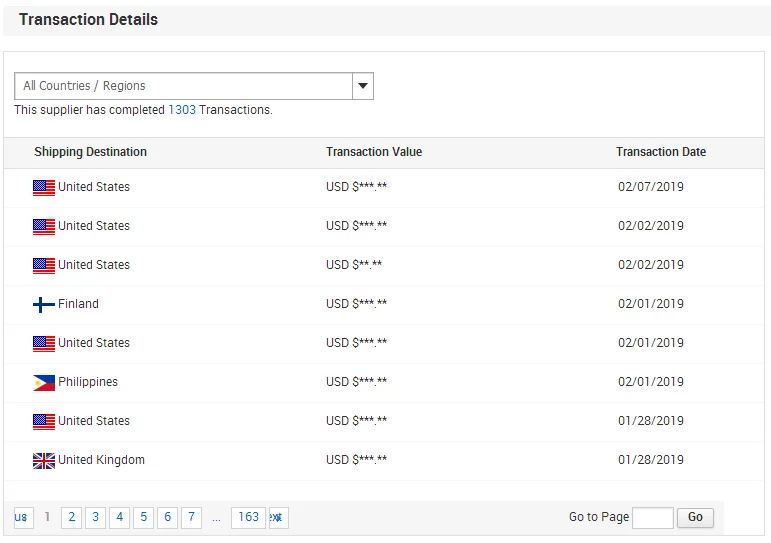
Task: Click the Philippines flag icon
Action: [x=44, y=383]
